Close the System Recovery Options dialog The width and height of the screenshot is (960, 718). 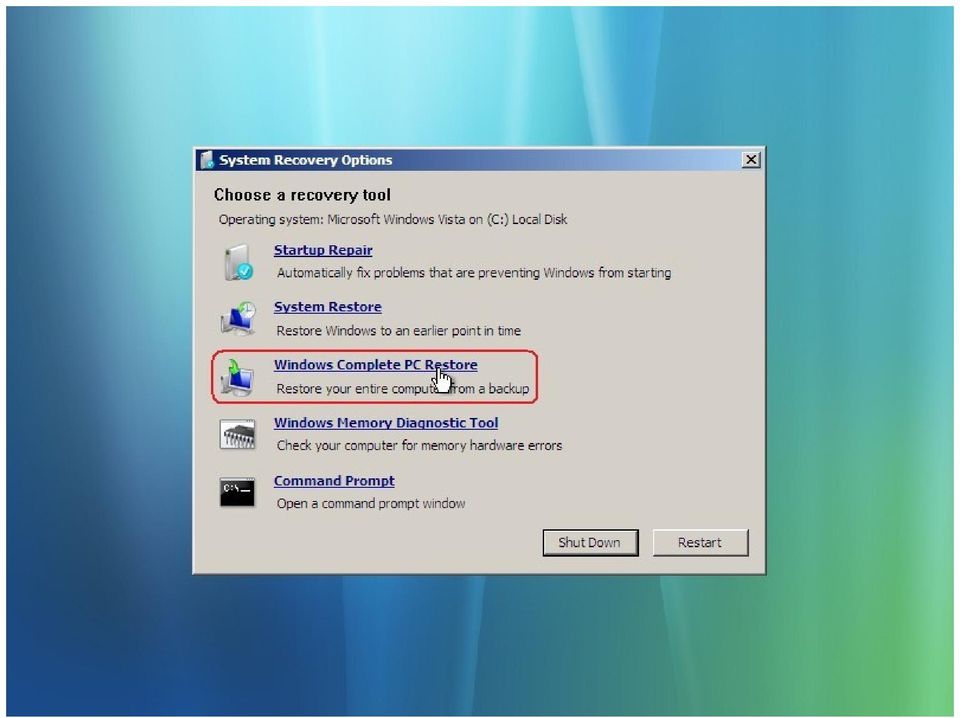(x=751, y=160)
